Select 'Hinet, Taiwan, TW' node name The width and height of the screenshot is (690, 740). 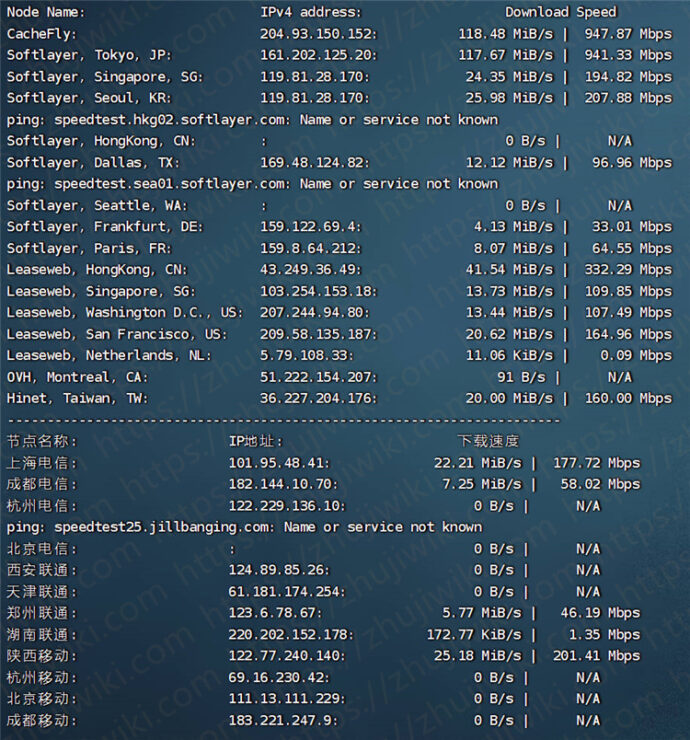pyautogui.click(x=77, y=399)
